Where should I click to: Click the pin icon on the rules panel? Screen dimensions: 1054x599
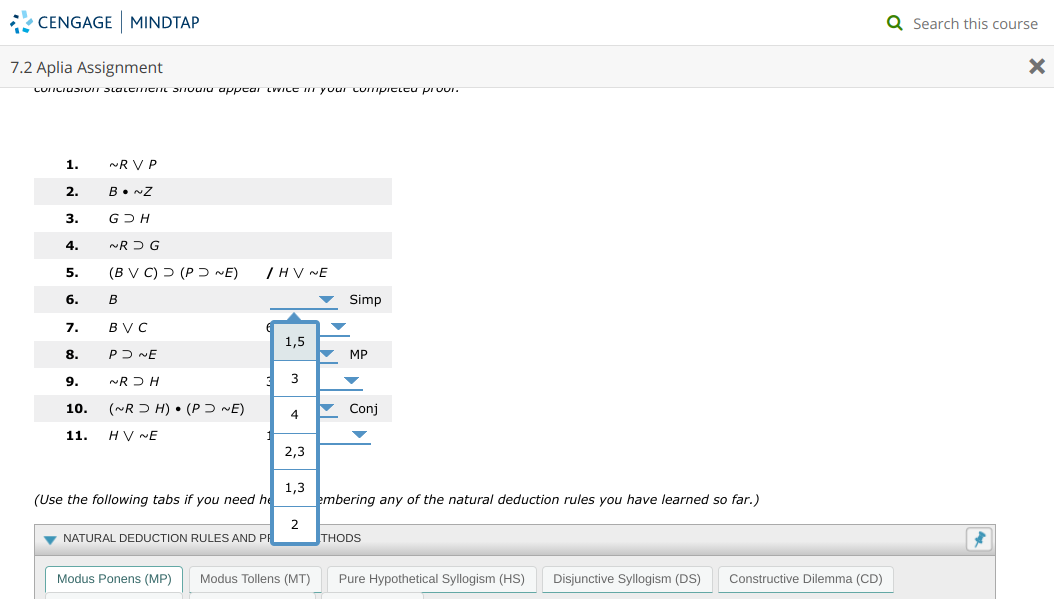tap(979, 538)
